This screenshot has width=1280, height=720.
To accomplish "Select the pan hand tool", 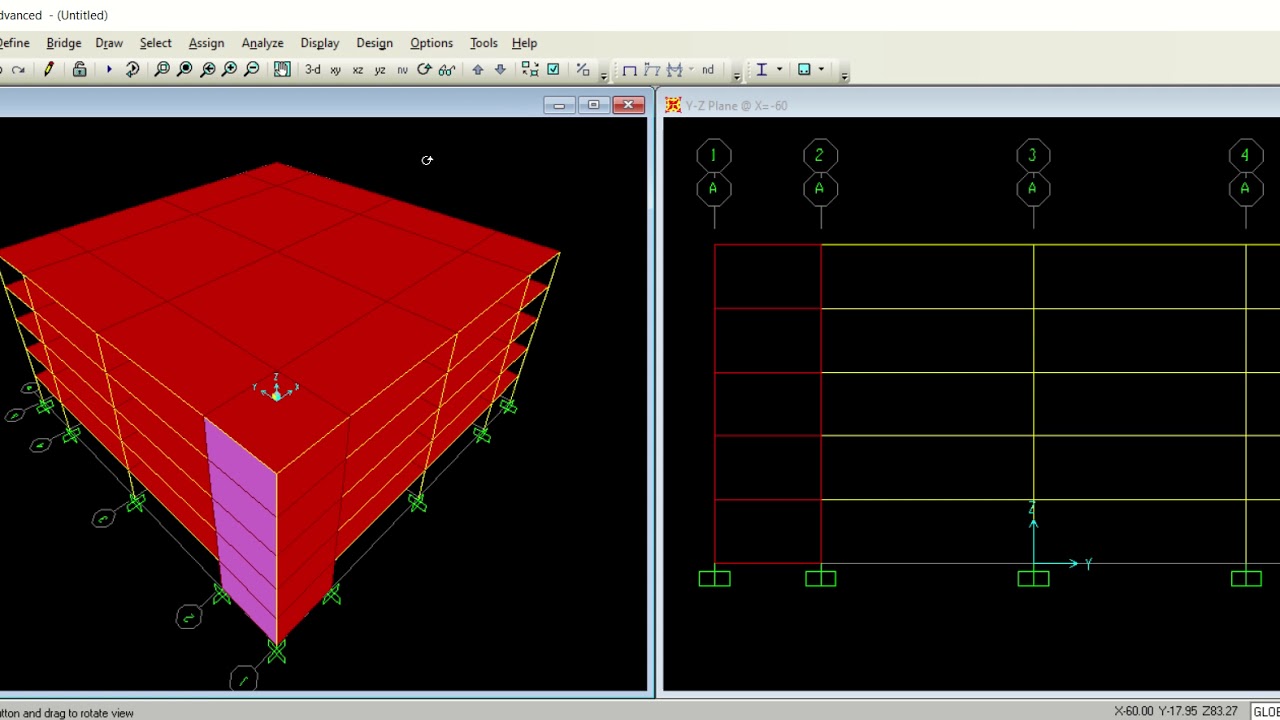I will pos(282,69).
